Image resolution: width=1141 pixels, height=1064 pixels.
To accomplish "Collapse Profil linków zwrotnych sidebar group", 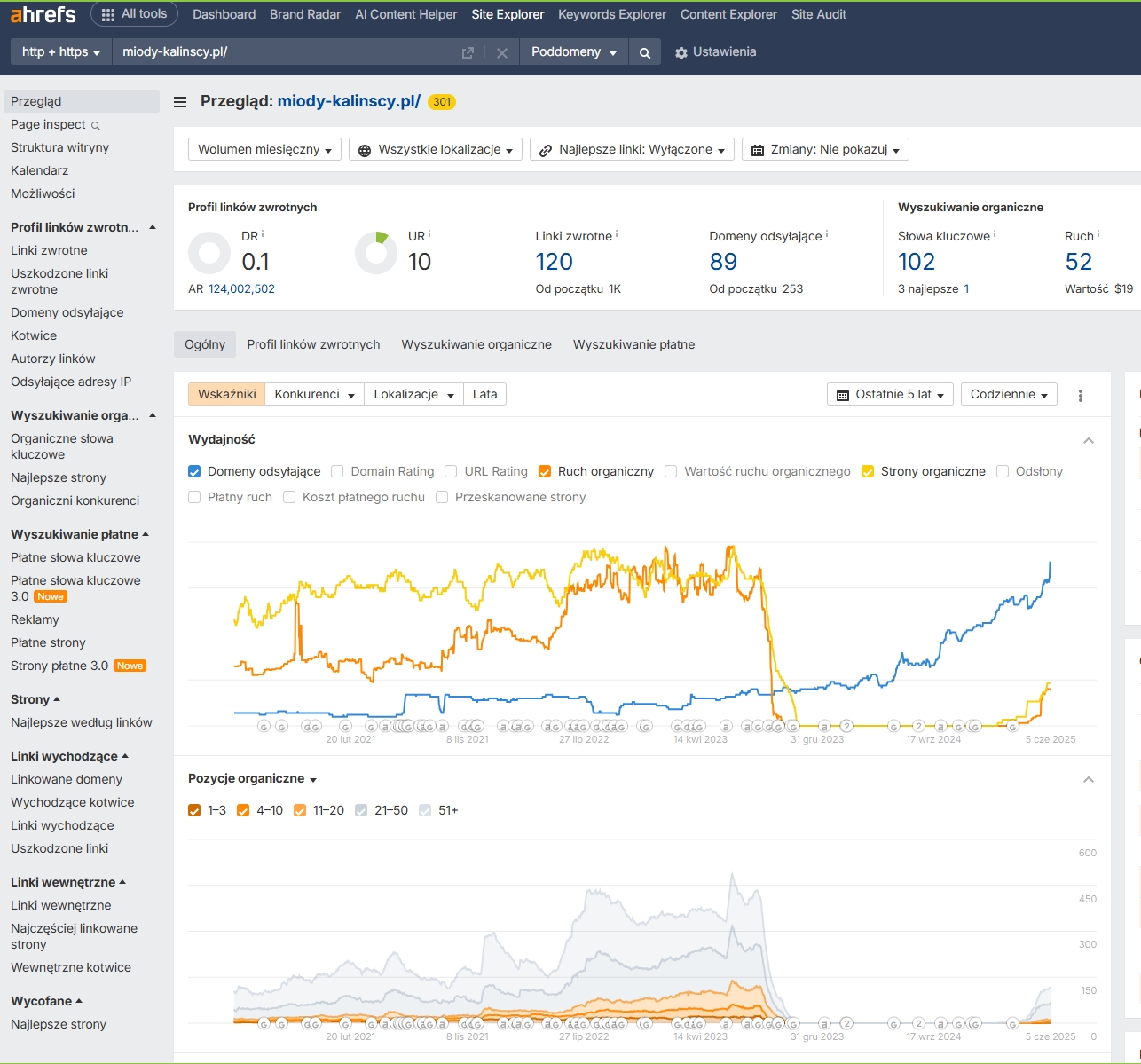I will point(153,227).
